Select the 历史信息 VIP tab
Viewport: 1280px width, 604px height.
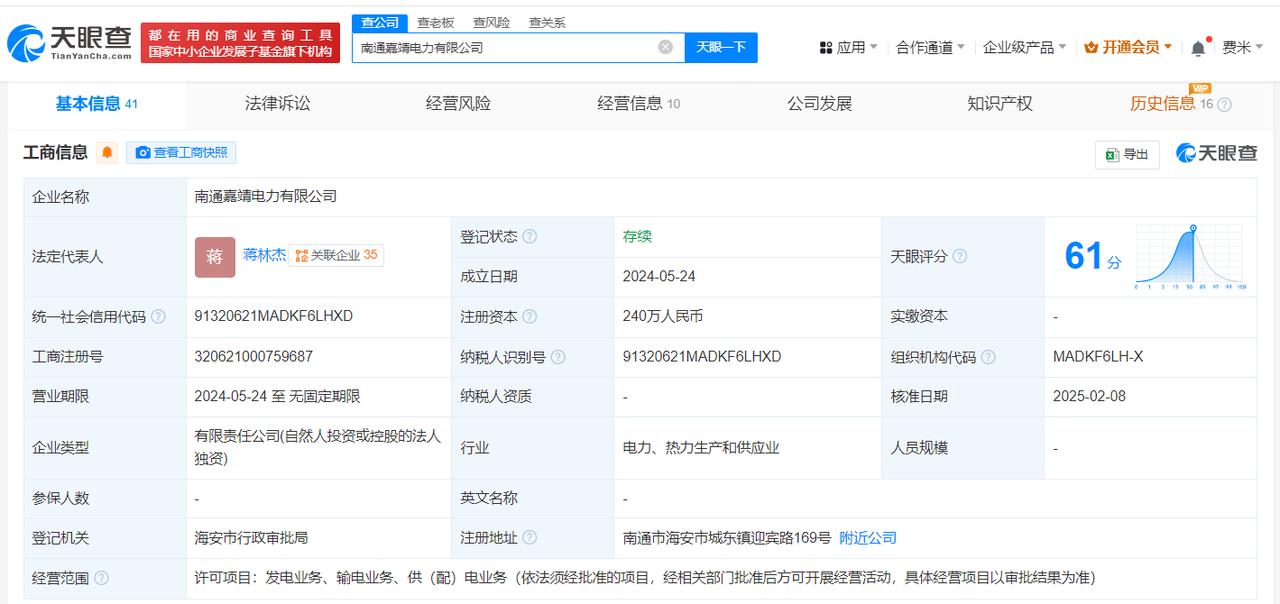(x=1171, y=104)
